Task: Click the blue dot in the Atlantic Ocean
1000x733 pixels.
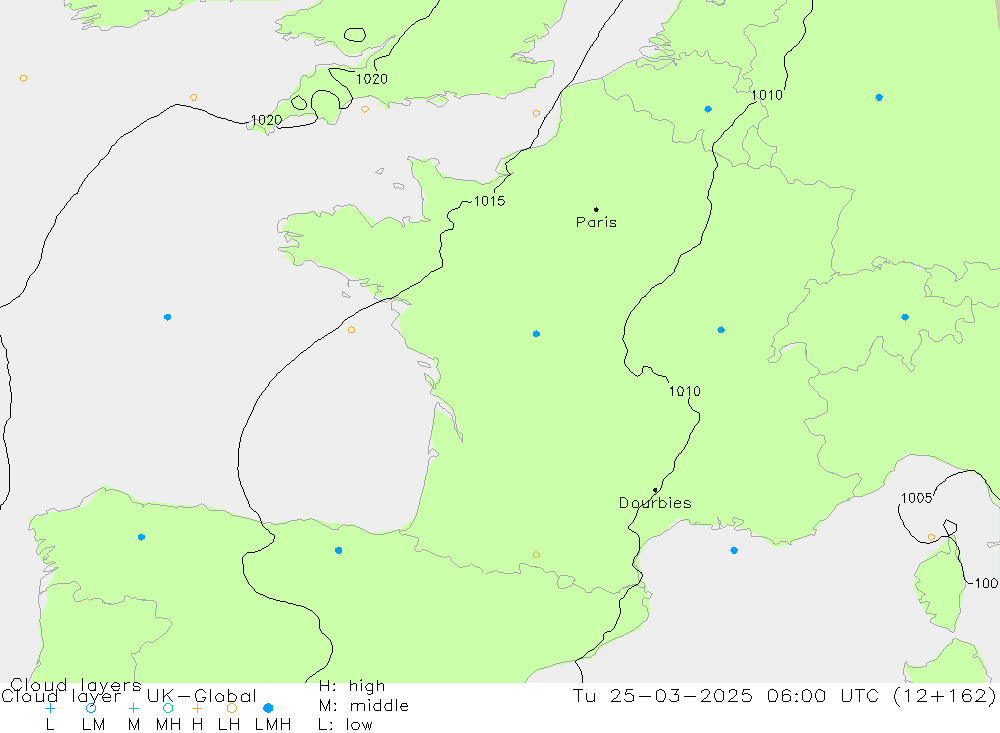Action: pyautogui.click(x=167, y=317)
